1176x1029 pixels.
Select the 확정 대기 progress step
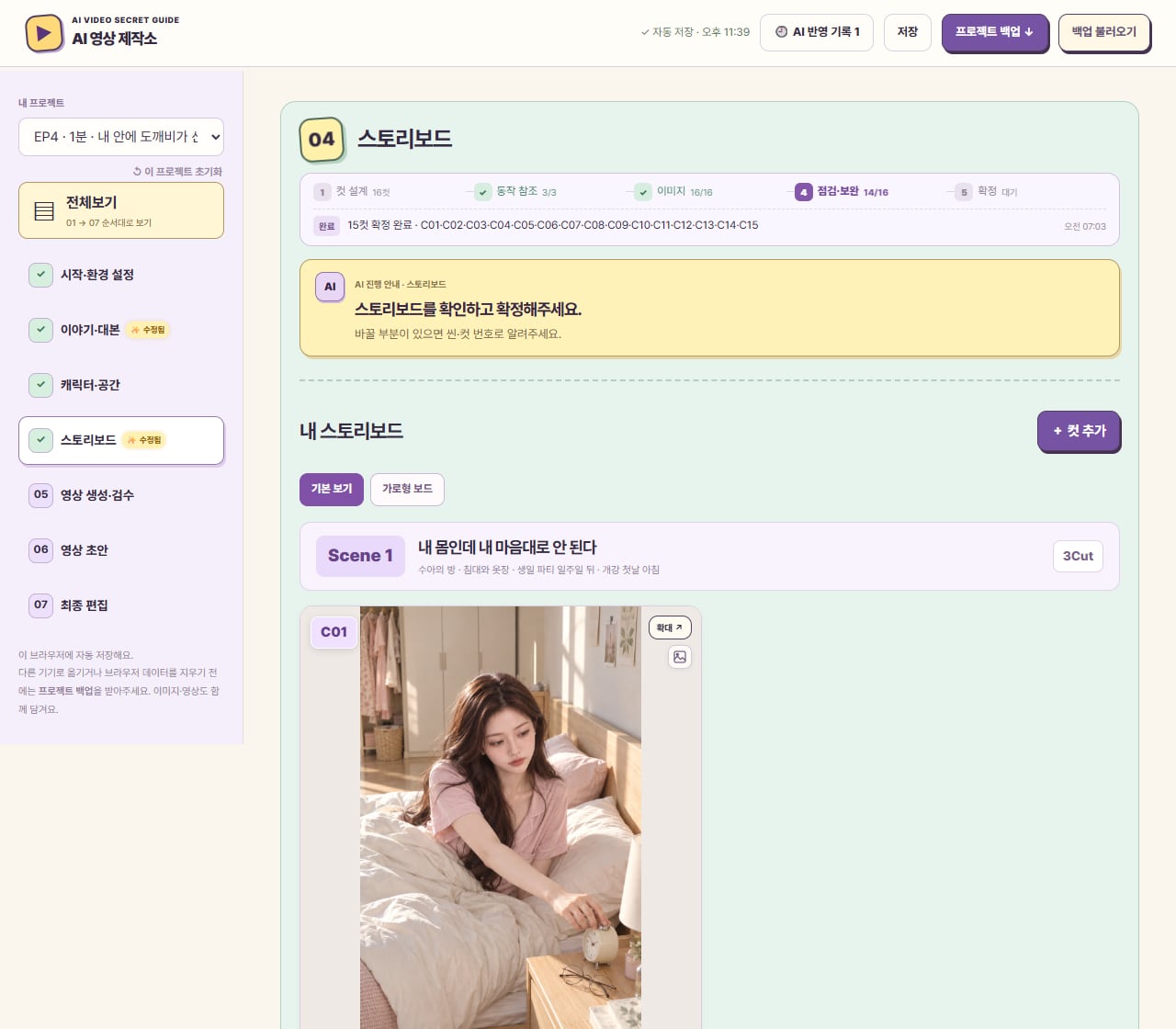987,192
